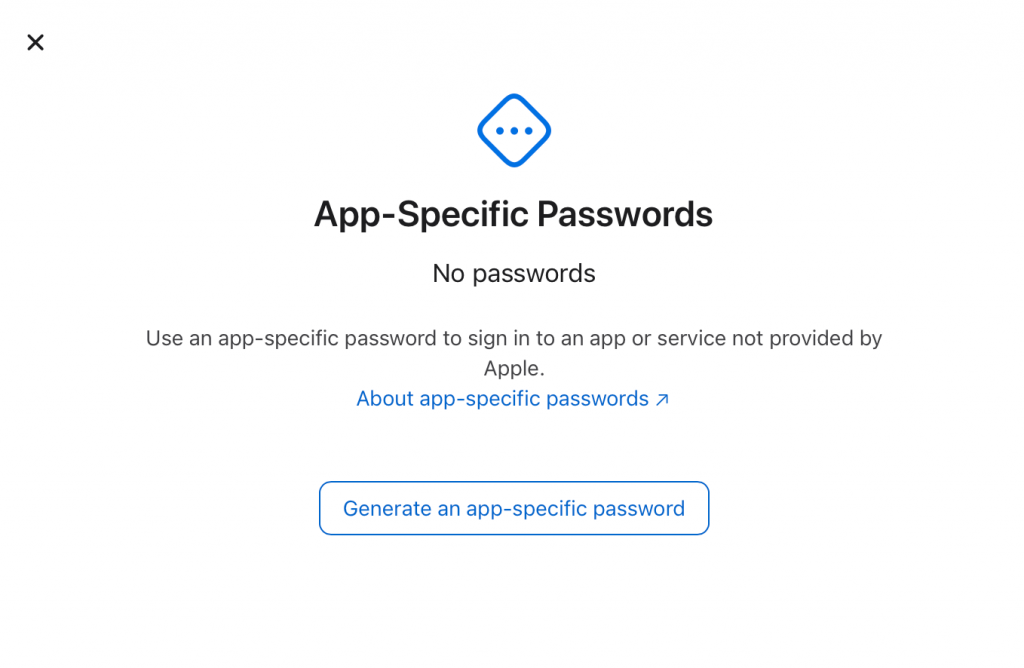This screenshot has height=668, width=1024.
Task: Select the three-dots password emblem above the title
Action: [513, 130]
